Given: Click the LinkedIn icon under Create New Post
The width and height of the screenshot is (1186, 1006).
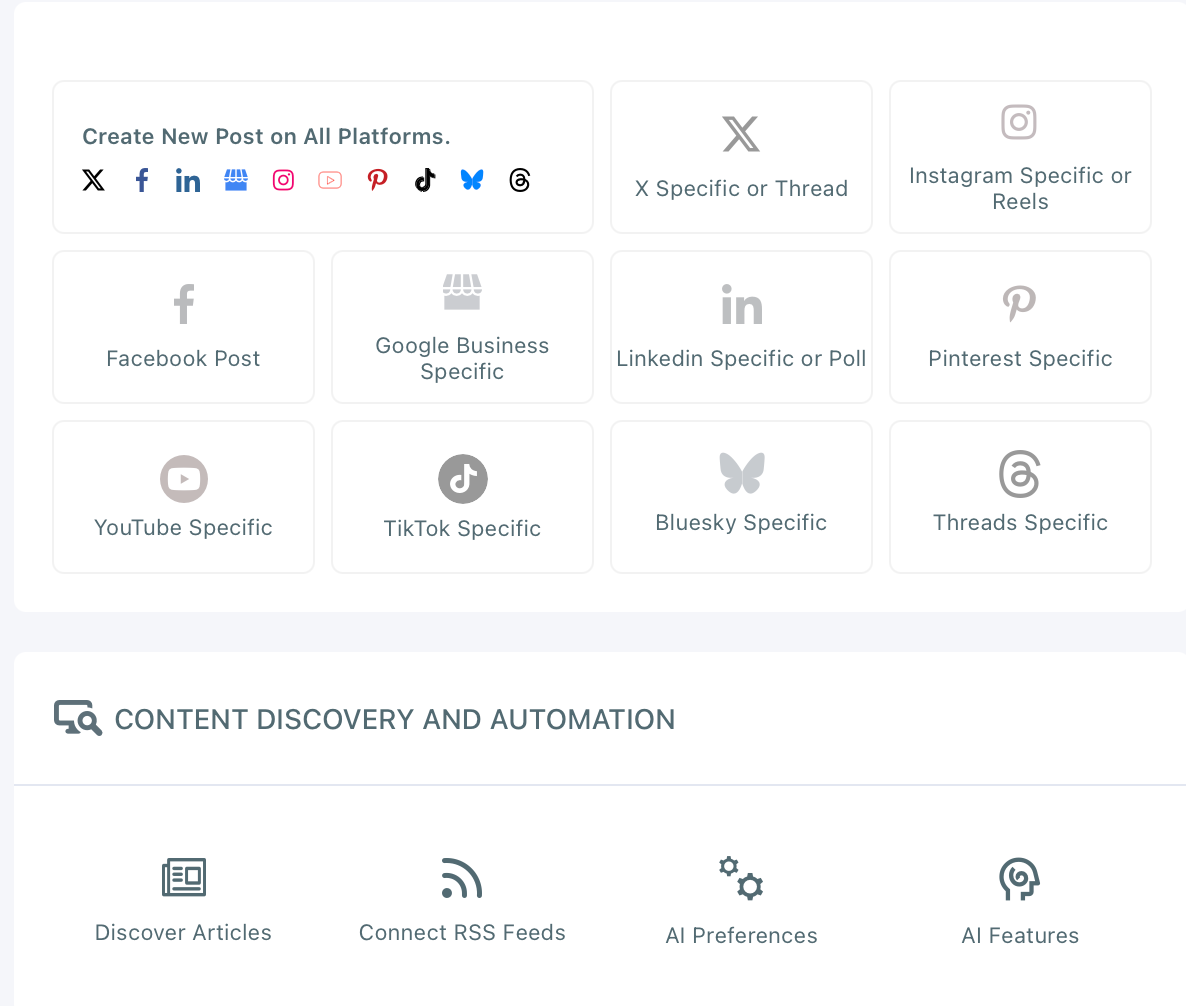Looking at the screenshot, I should click(187, 180).
